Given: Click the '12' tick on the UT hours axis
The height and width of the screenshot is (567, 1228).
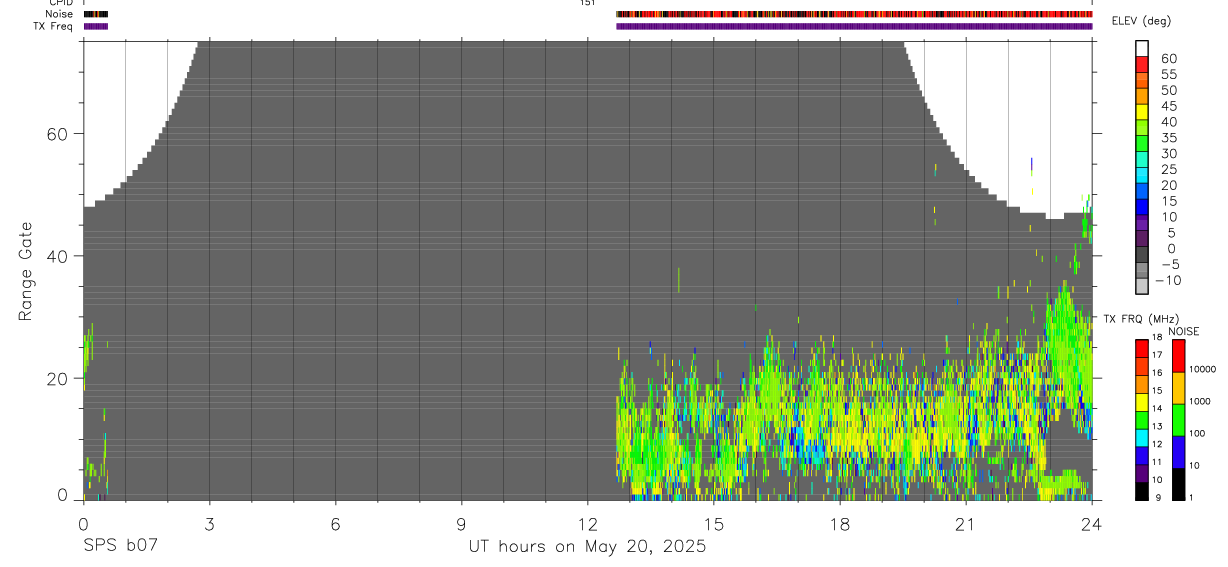Looking at the screenshot, I should coord(587,524).
